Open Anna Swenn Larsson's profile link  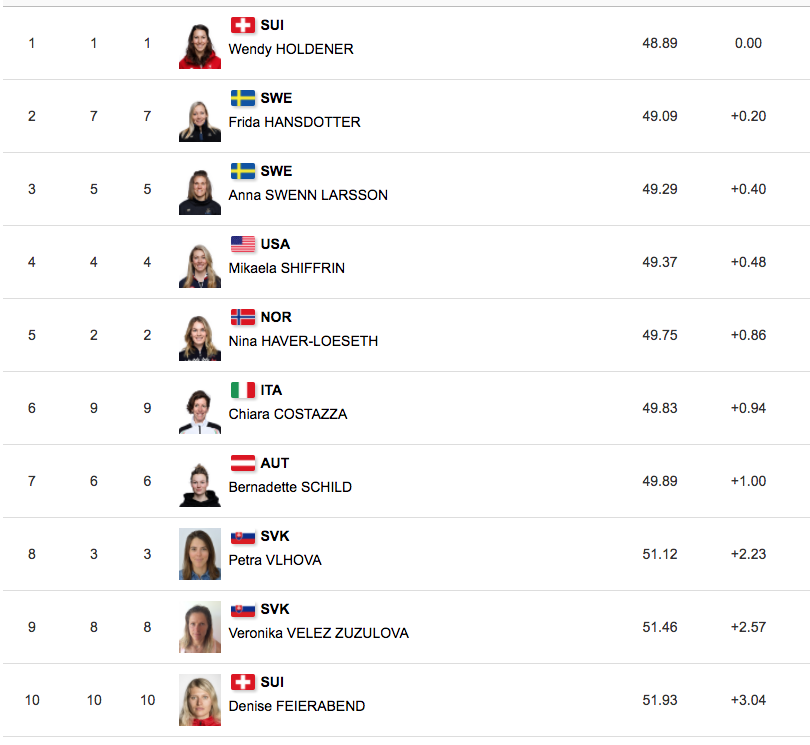308,195
